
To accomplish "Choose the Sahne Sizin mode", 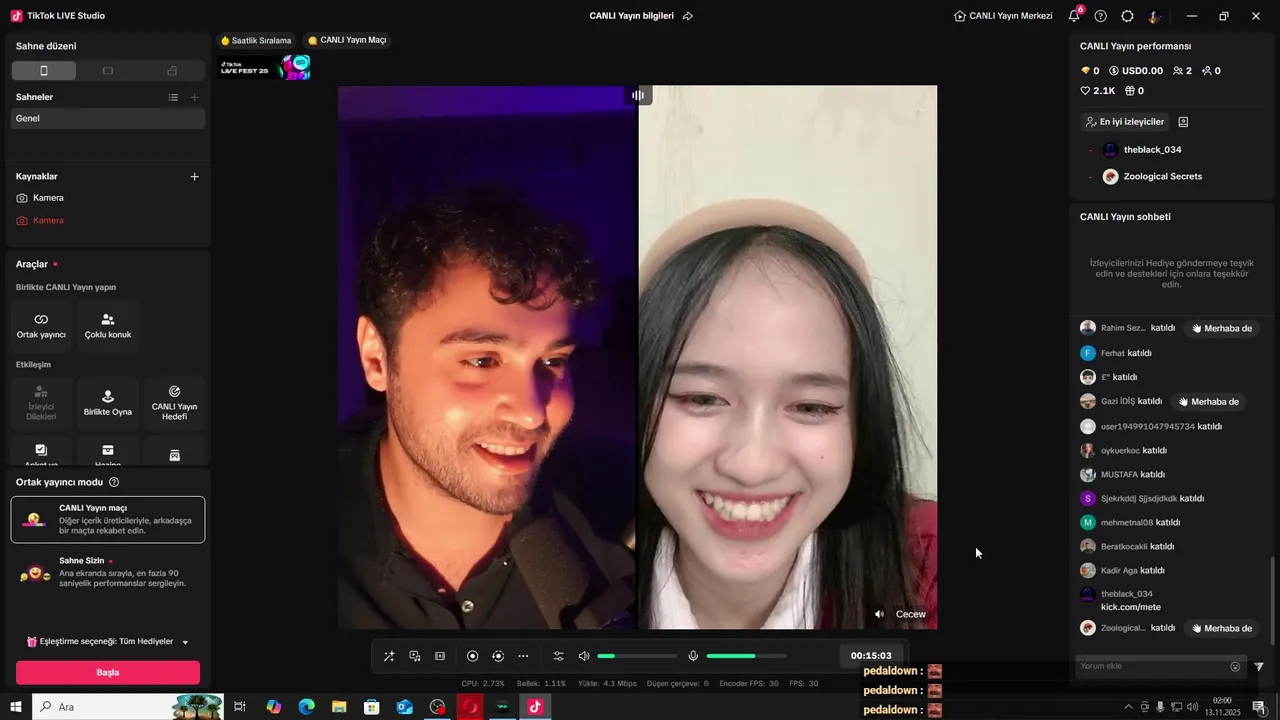I will [x=108, y=573].
